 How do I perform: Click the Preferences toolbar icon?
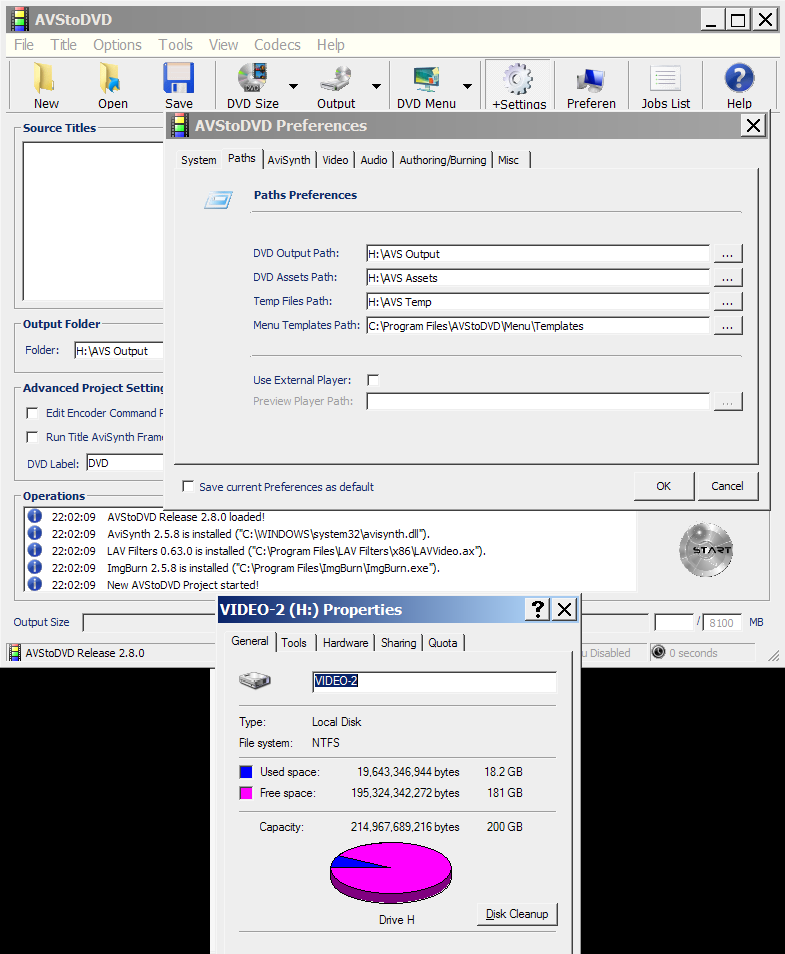click(590, 79)
